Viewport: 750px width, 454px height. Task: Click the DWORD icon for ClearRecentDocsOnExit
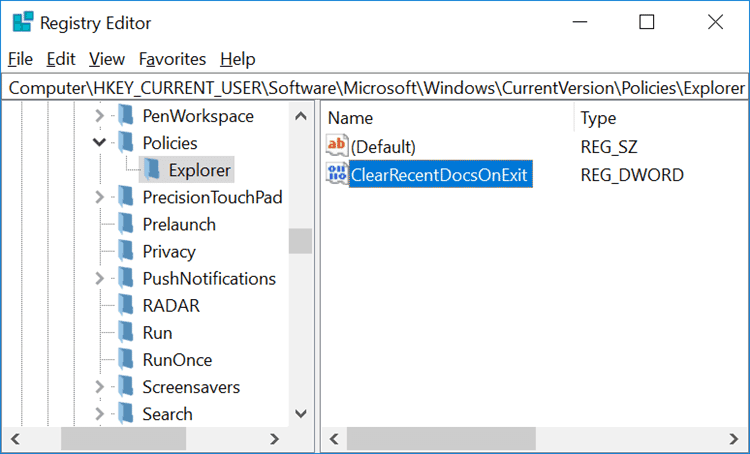pos(337,175)
